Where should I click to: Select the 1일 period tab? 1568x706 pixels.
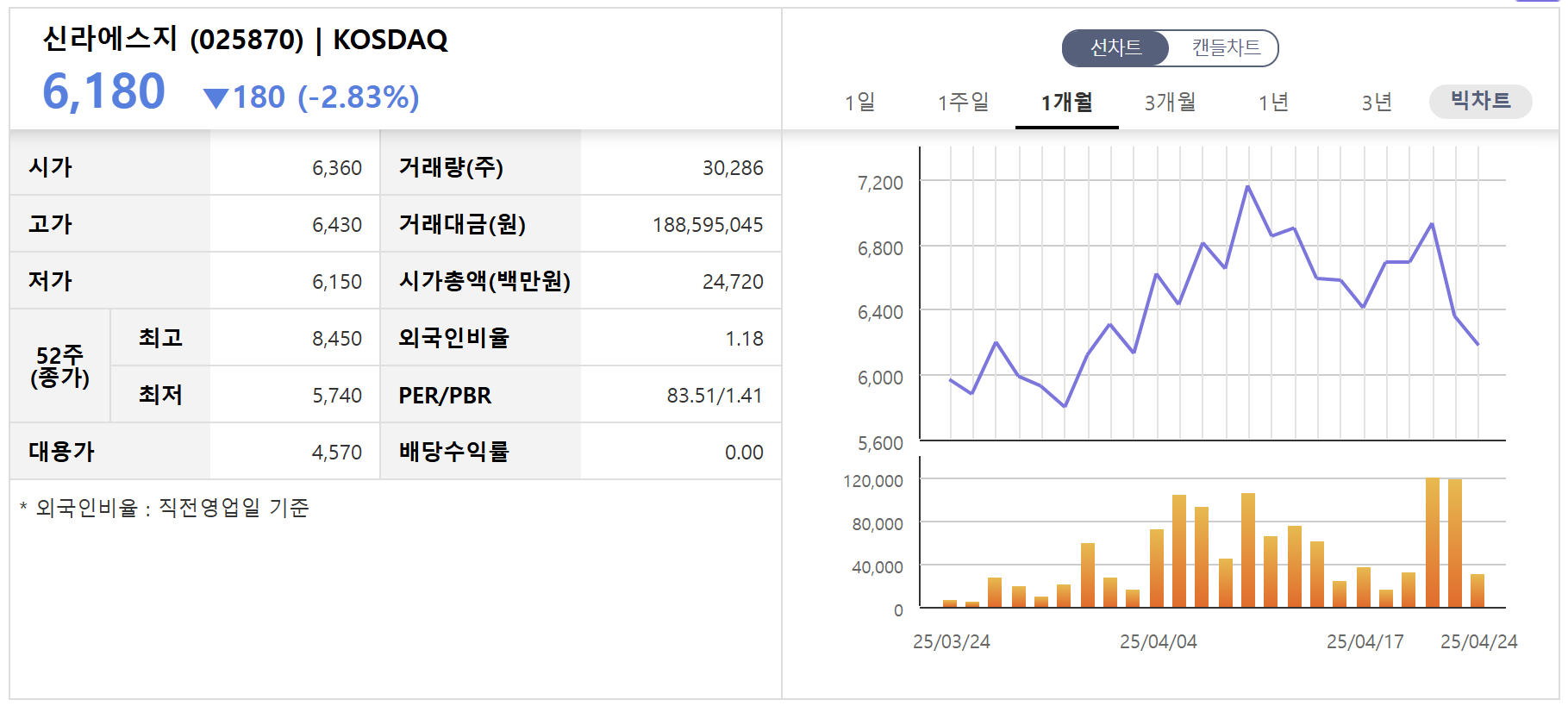(860, 103)
